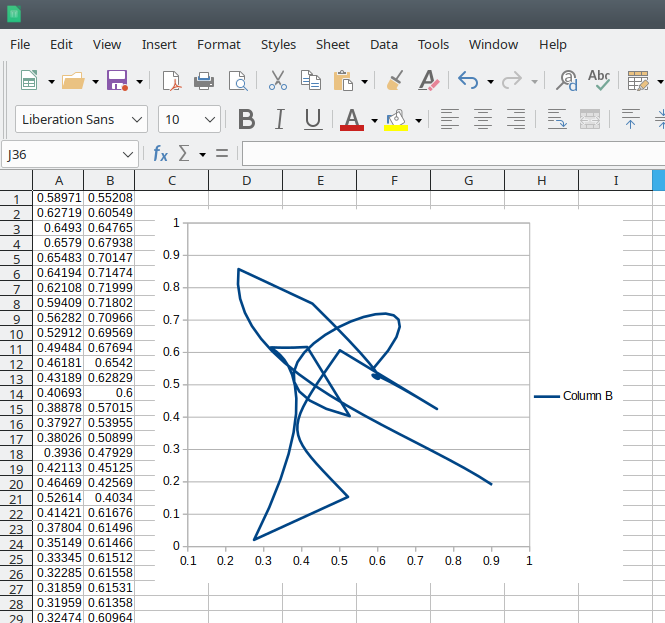
Task: Open Find and Replace icon
Action: click(x=567, y=81)
